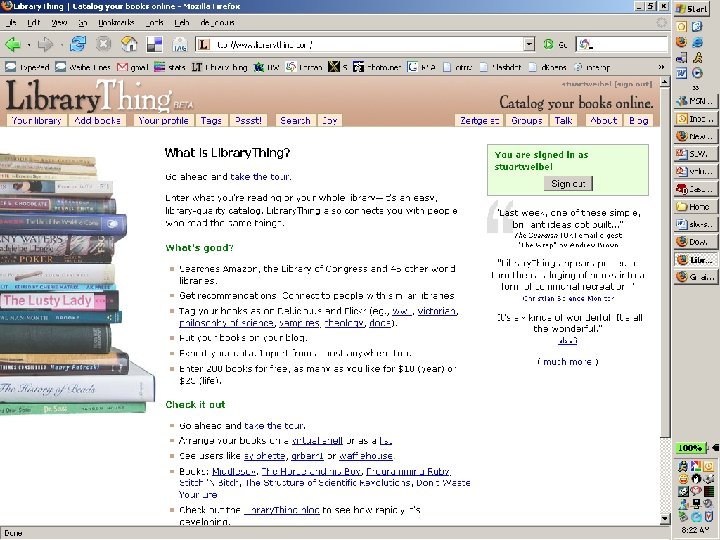
Task: Open the Your library tab
Action: tap(37, 120)
